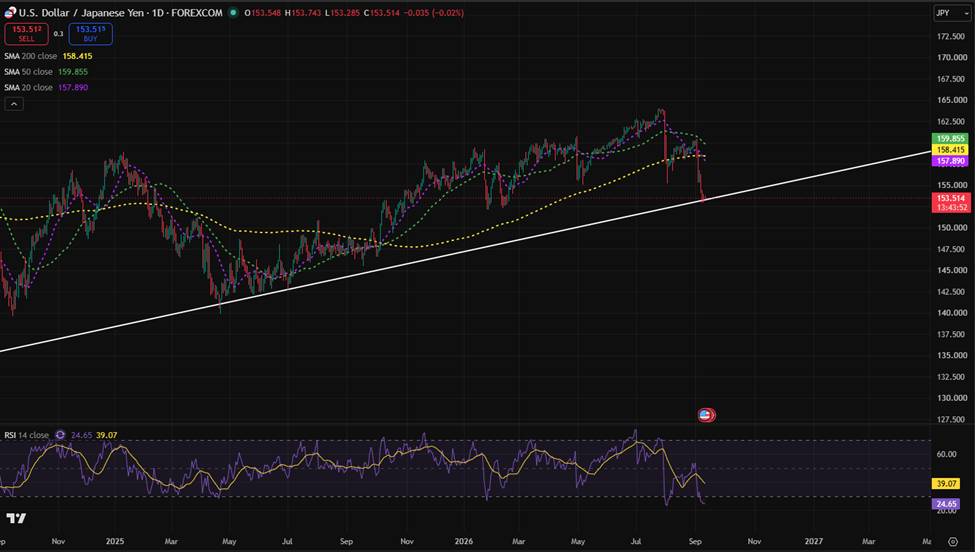The width and height of the screenshot is (975, 552).
Task: Click the purple 157.890 tag on the price axis
Action: 950,161
